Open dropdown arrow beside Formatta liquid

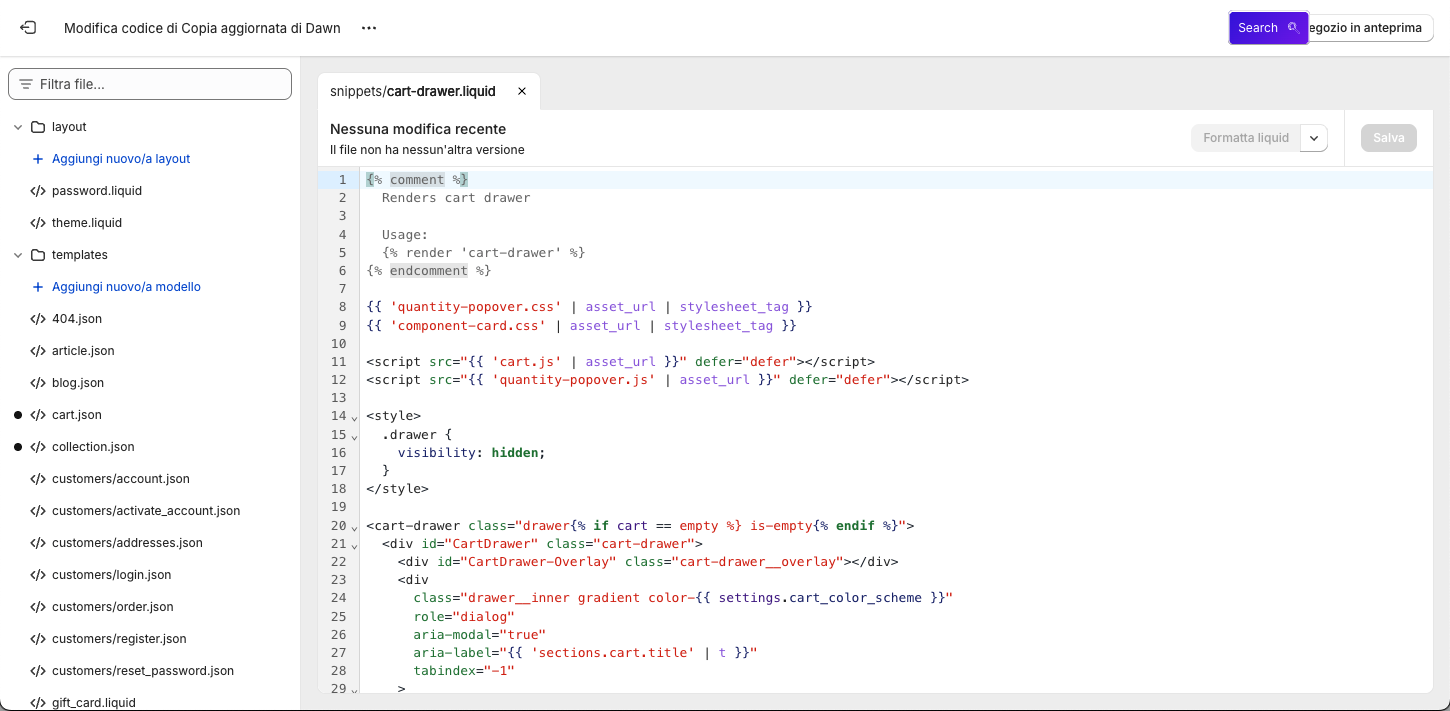coord(1314,138)
